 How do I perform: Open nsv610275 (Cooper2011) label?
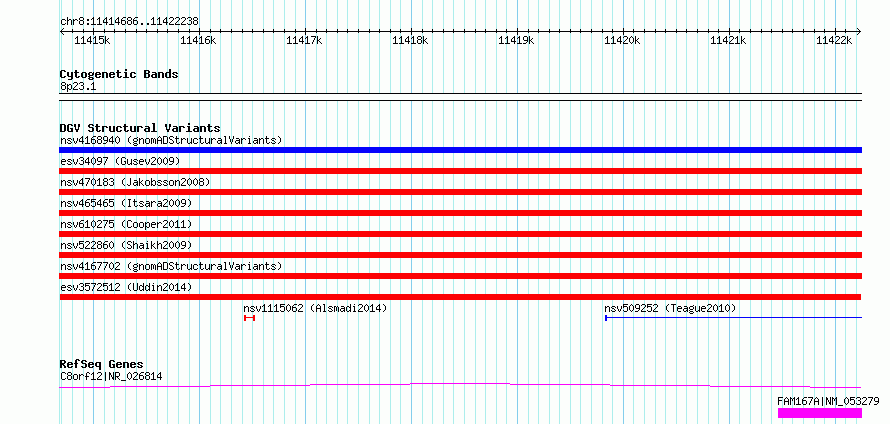[x=126, y=224]
